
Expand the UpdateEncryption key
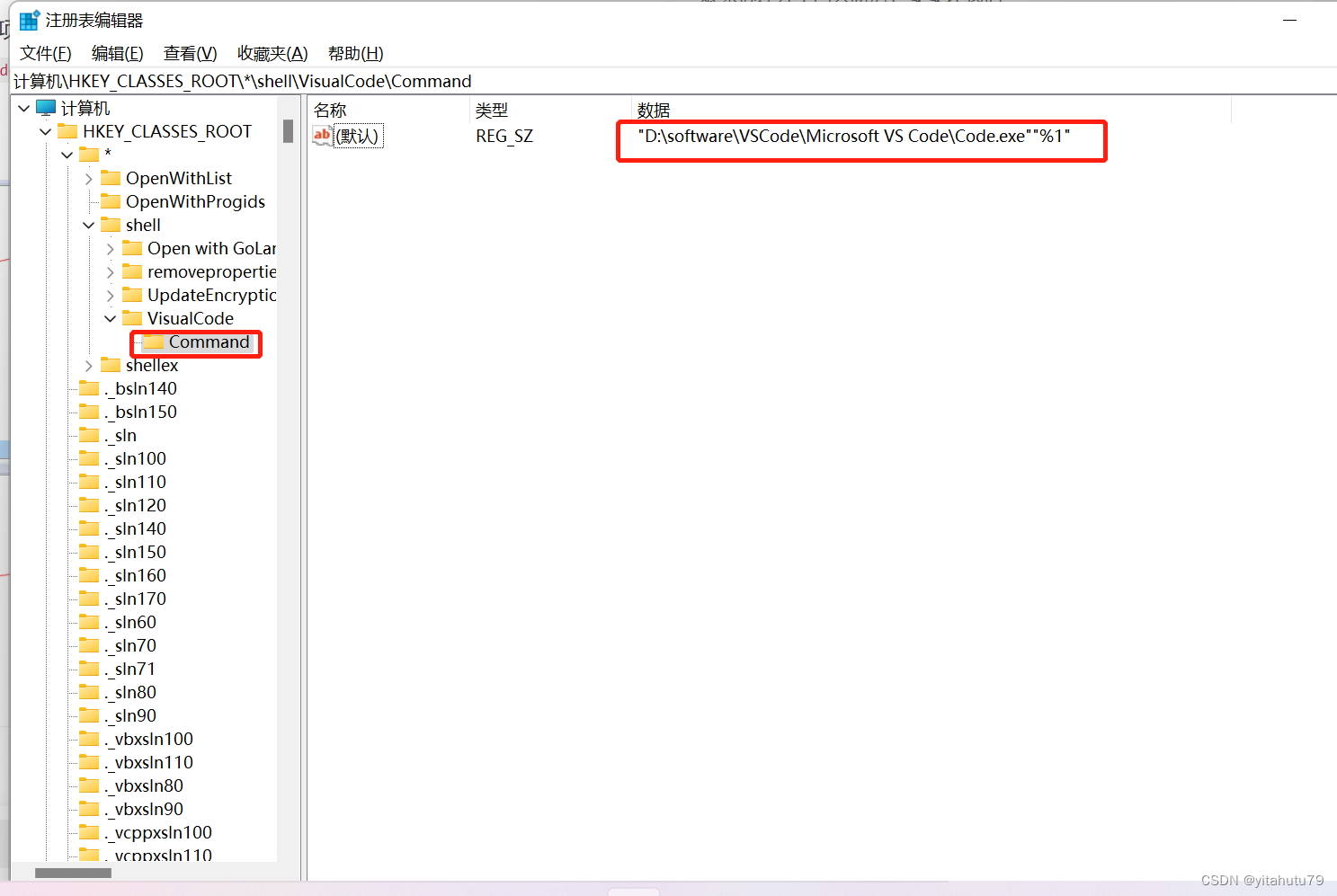(x=111, y=296)
